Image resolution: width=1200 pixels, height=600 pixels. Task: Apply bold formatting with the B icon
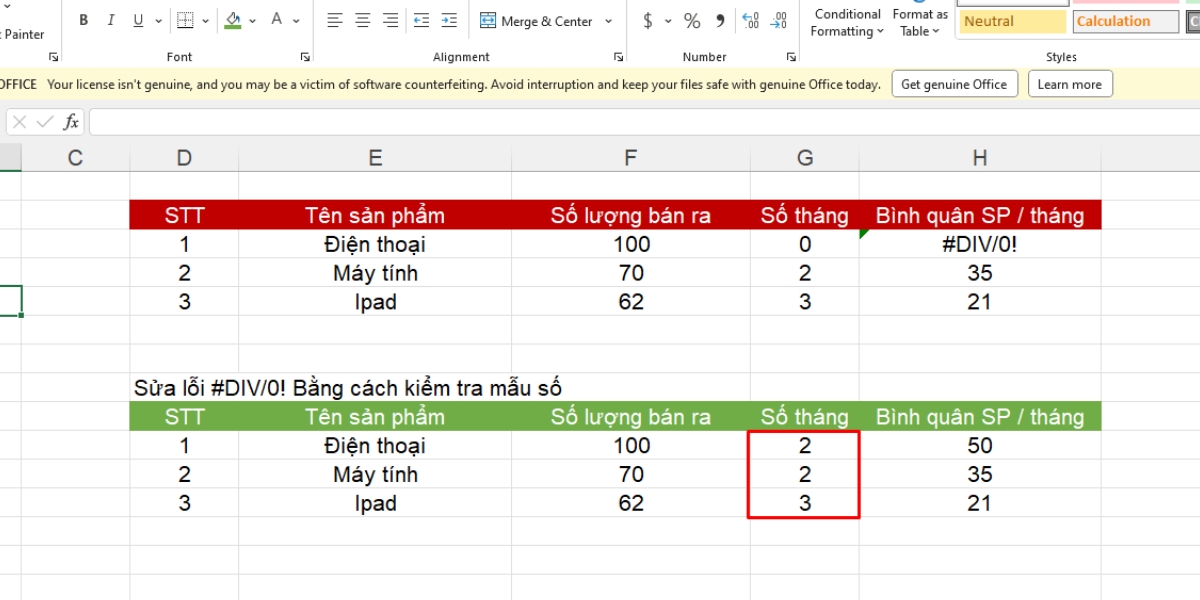click(84, 19)
